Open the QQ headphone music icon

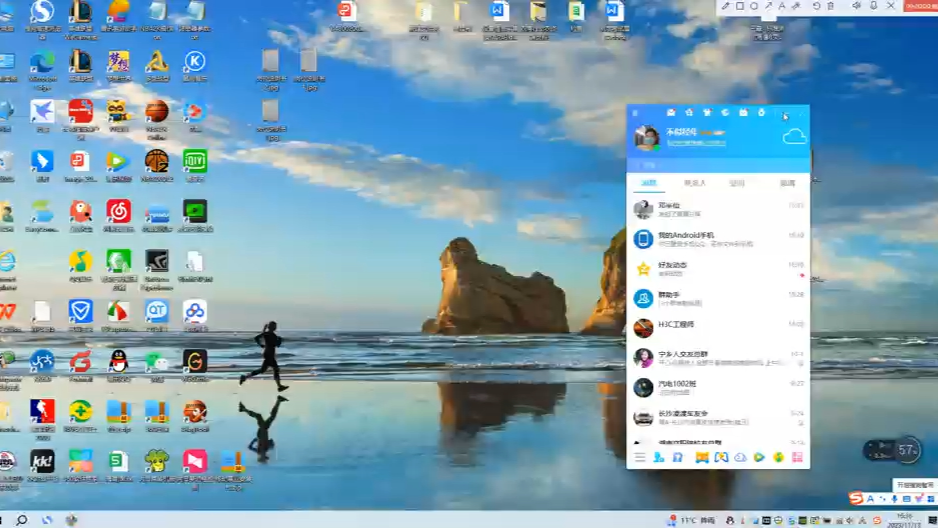(678, 457)
